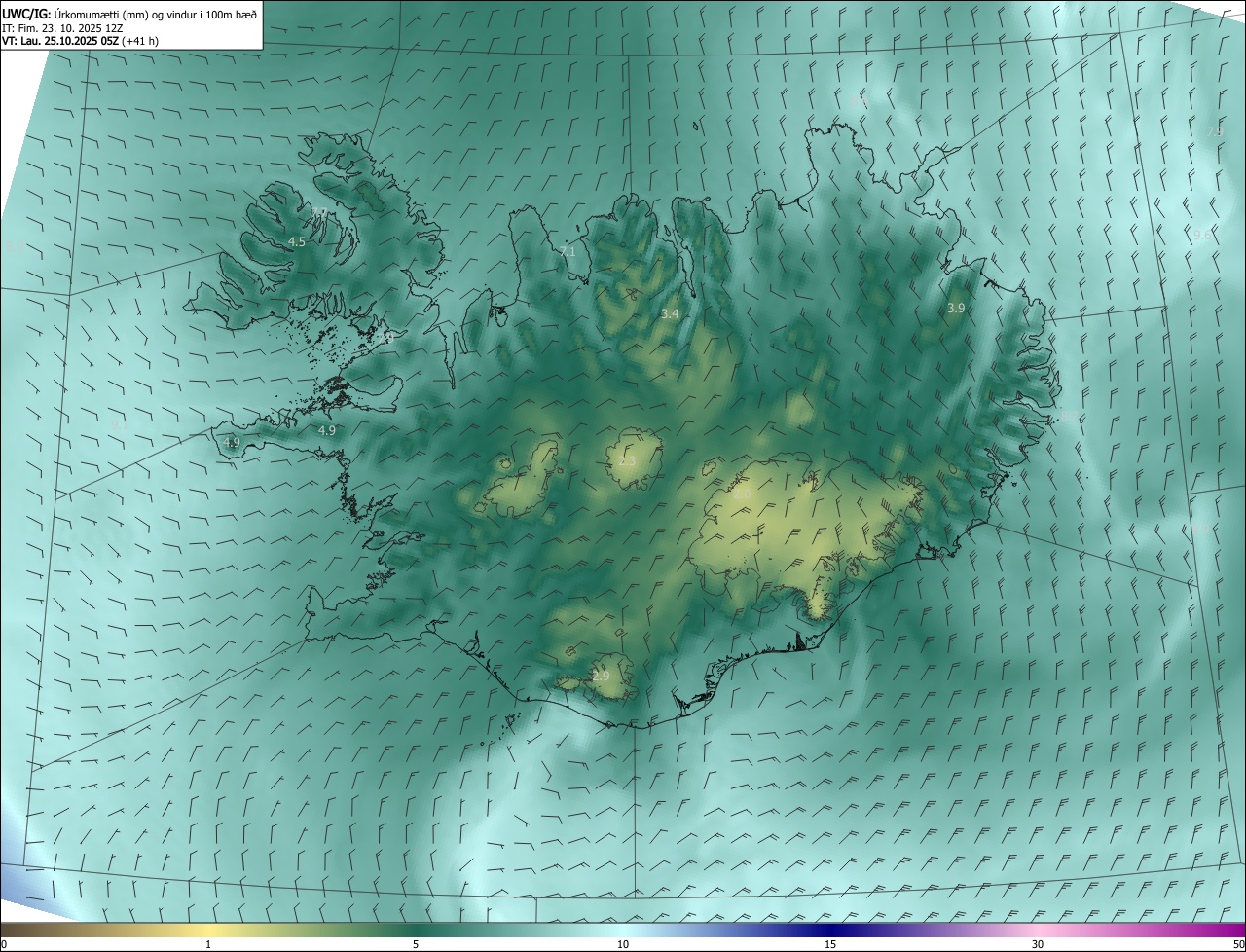The width and height of the screenshot is (1246, 952).
Task: Click the 4.5 value over the Westfjords
Action: click(297, 241)
